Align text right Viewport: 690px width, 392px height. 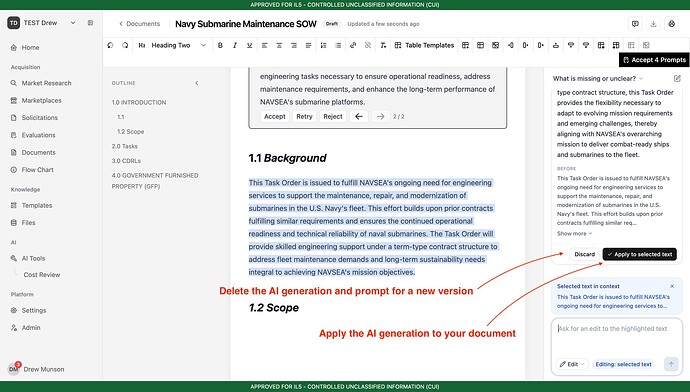pyautogui.click(x=294, y=45)
